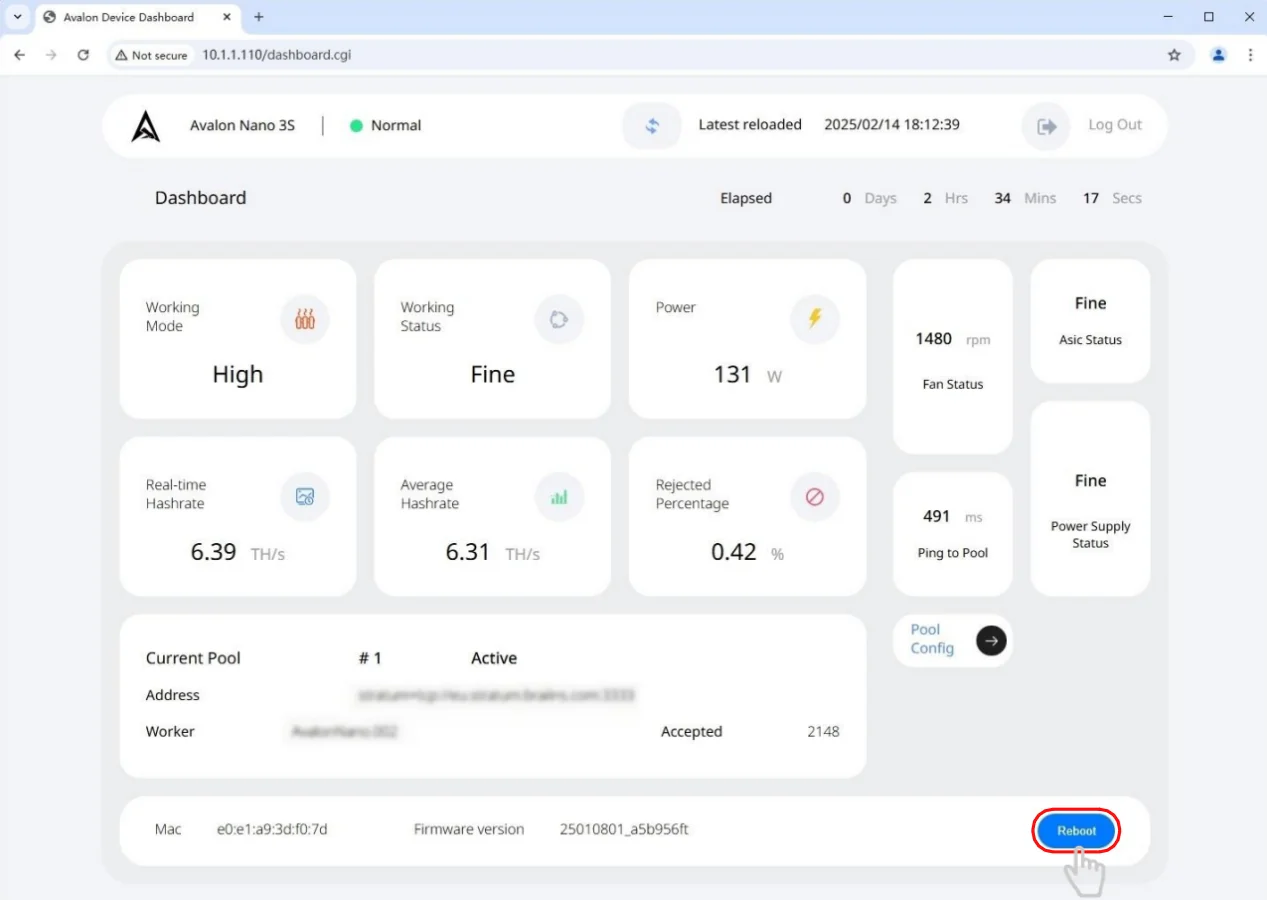Select the Avalon Device Dashboard tab
The image size is (1267, 900).
click(x=128, y=17)
